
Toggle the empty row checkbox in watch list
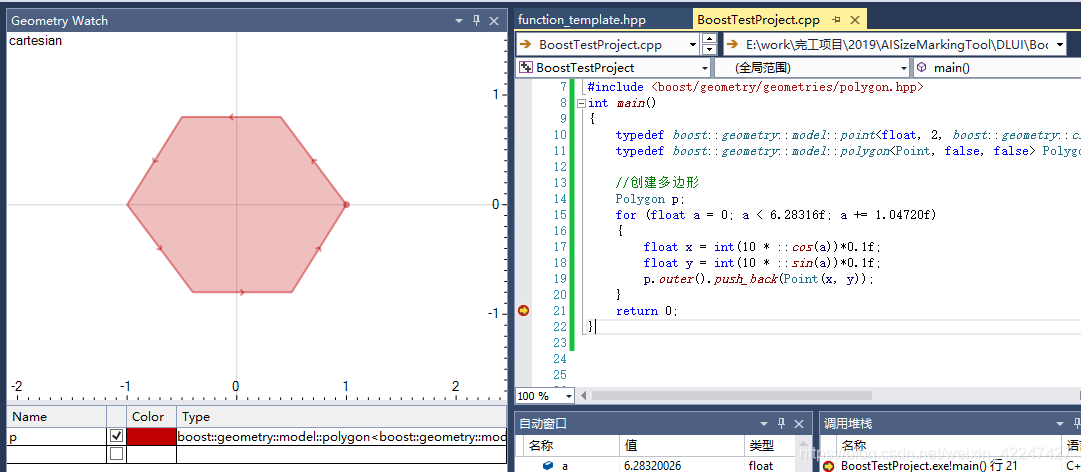point(117,453)
